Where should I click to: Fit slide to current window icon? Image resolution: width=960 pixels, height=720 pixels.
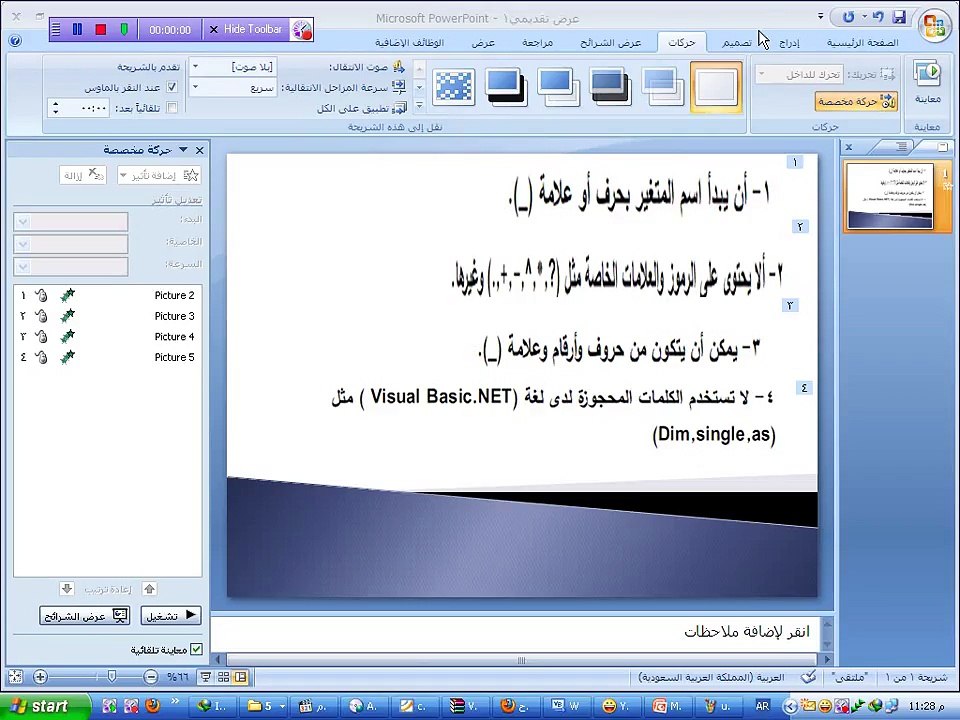(x=15, y=677)
